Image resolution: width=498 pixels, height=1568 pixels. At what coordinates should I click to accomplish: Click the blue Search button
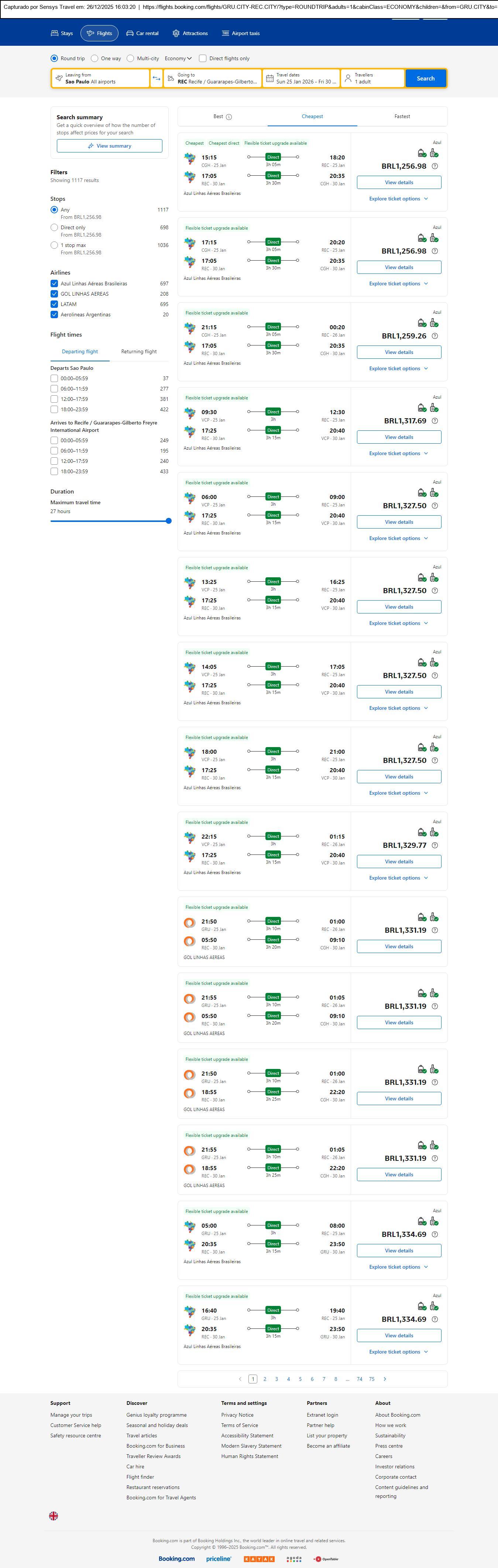[x=426, y=79]
